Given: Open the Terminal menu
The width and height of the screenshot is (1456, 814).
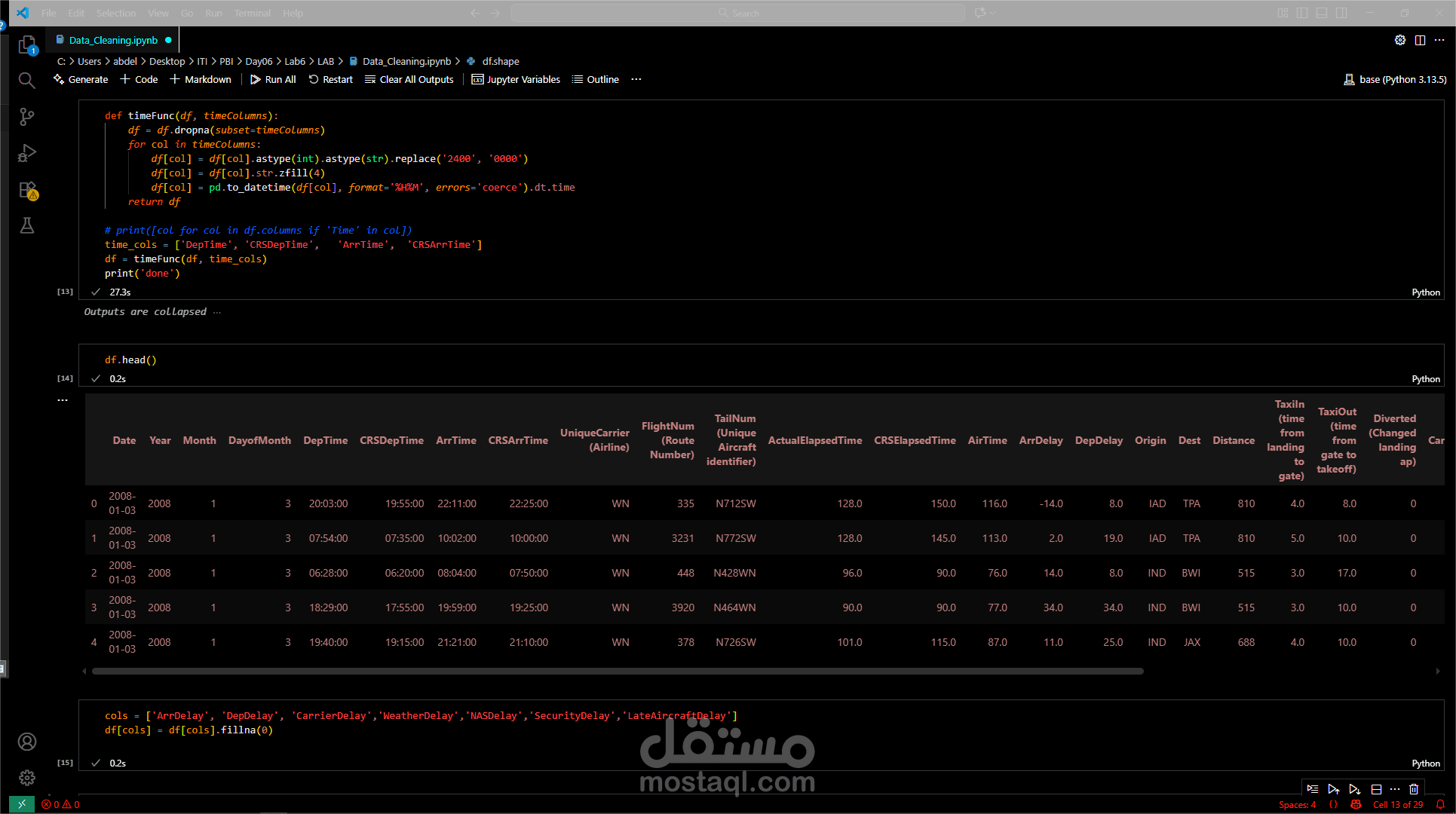Looking at the screenshot, I should (x=252, y=13).
